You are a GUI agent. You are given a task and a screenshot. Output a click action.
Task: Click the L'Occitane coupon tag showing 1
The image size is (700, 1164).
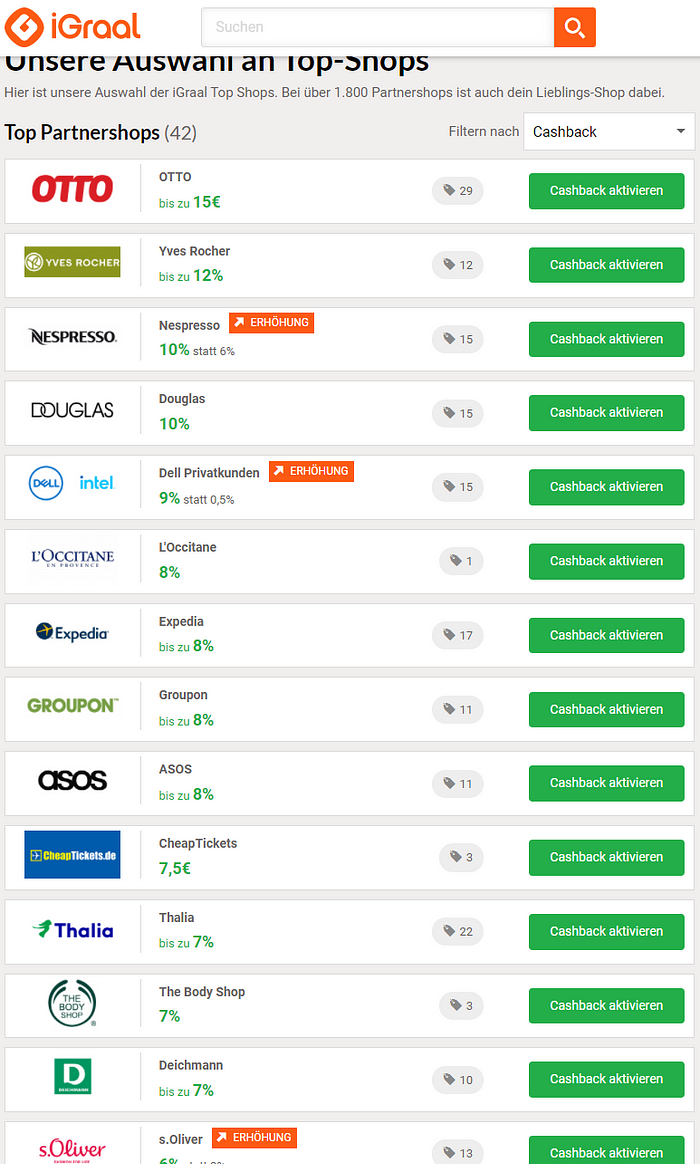[x=461, y=561]
